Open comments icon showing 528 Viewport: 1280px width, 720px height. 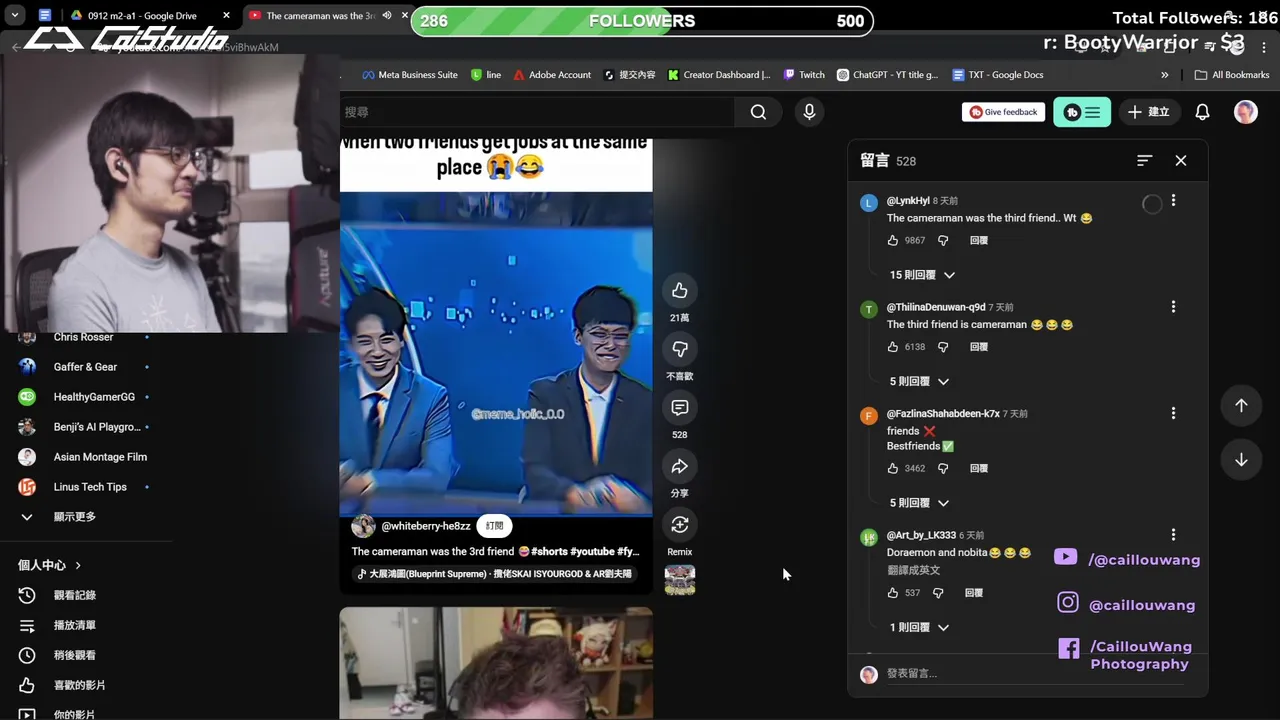[x=680, y=408]
